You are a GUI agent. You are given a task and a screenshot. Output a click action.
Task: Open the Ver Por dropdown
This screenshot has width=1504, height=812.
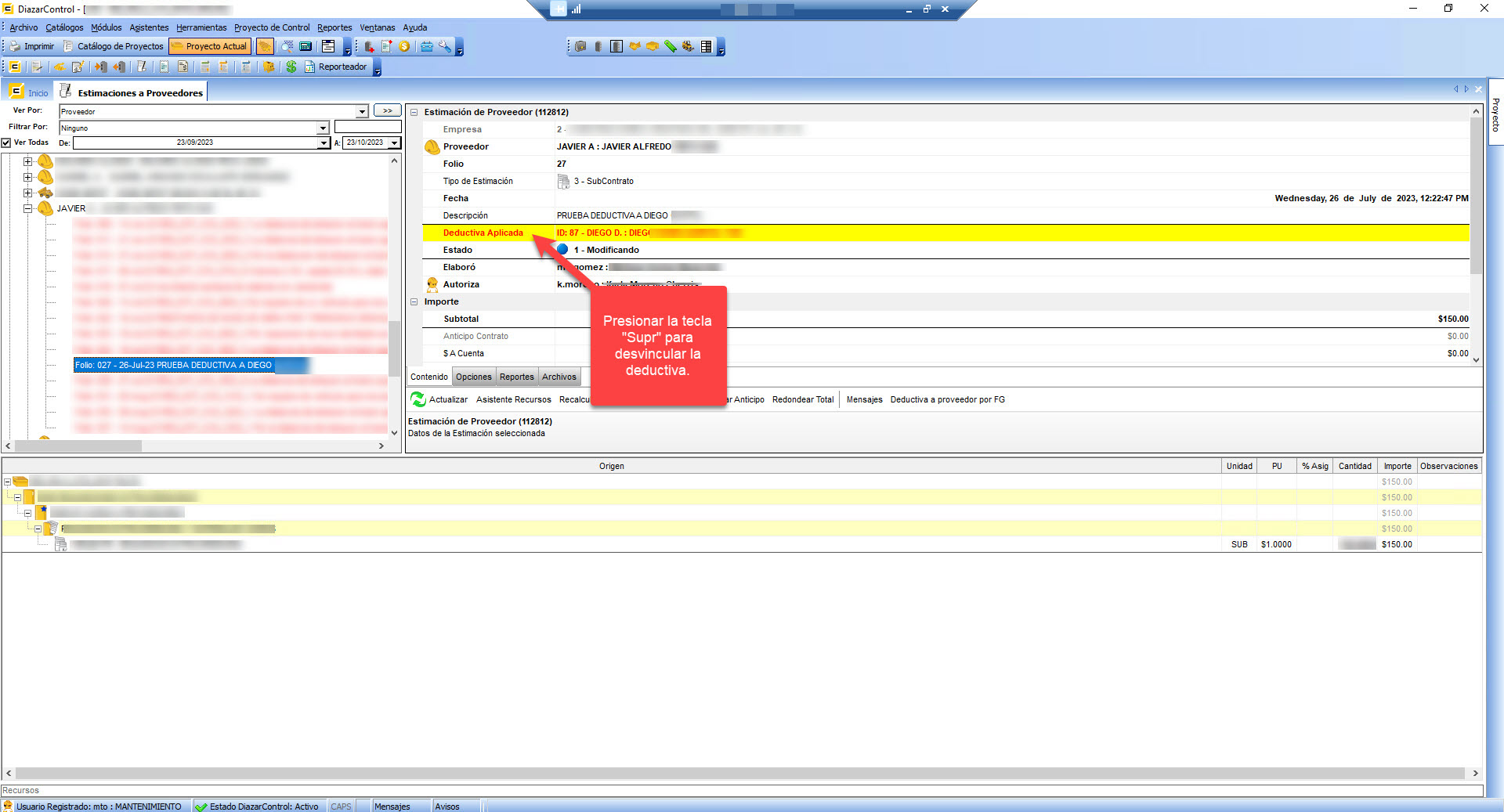pos(362,112)
